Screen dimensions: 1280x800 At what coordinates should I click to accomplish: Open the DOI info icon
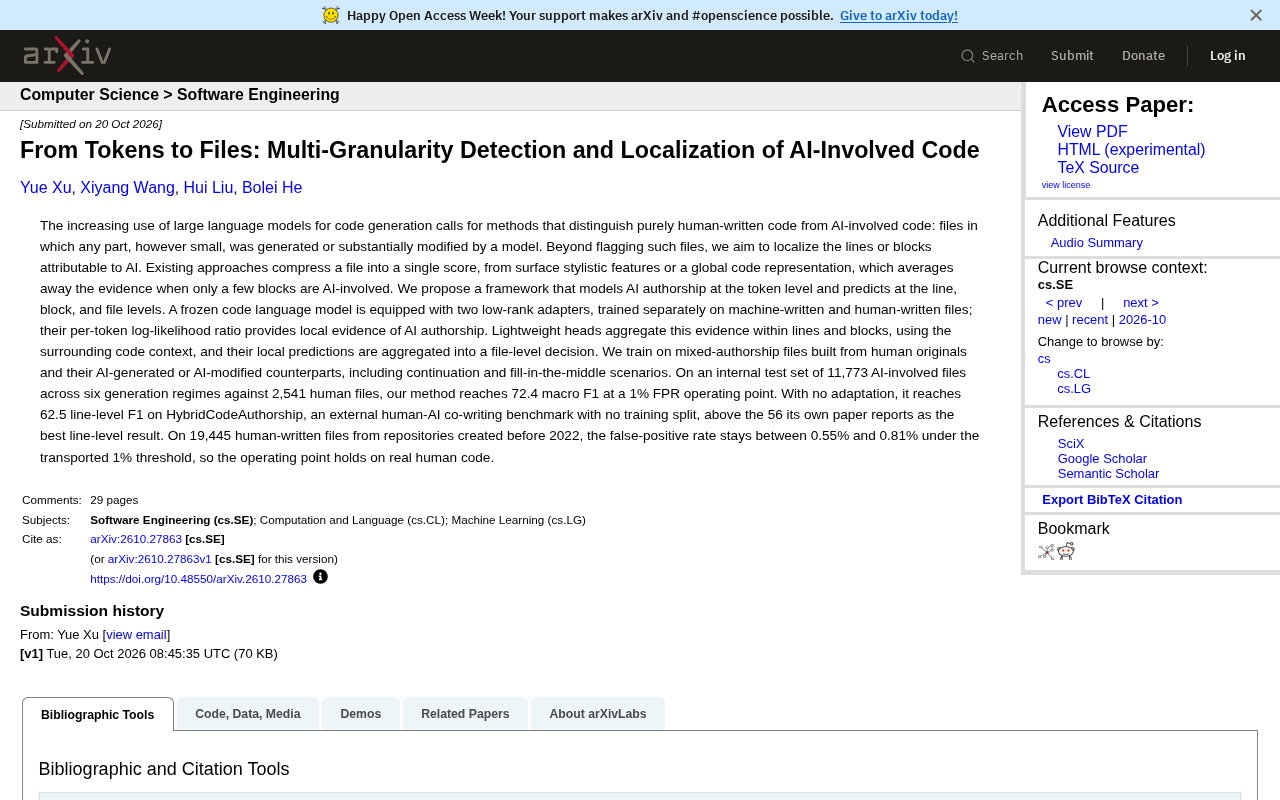point(320,577)
